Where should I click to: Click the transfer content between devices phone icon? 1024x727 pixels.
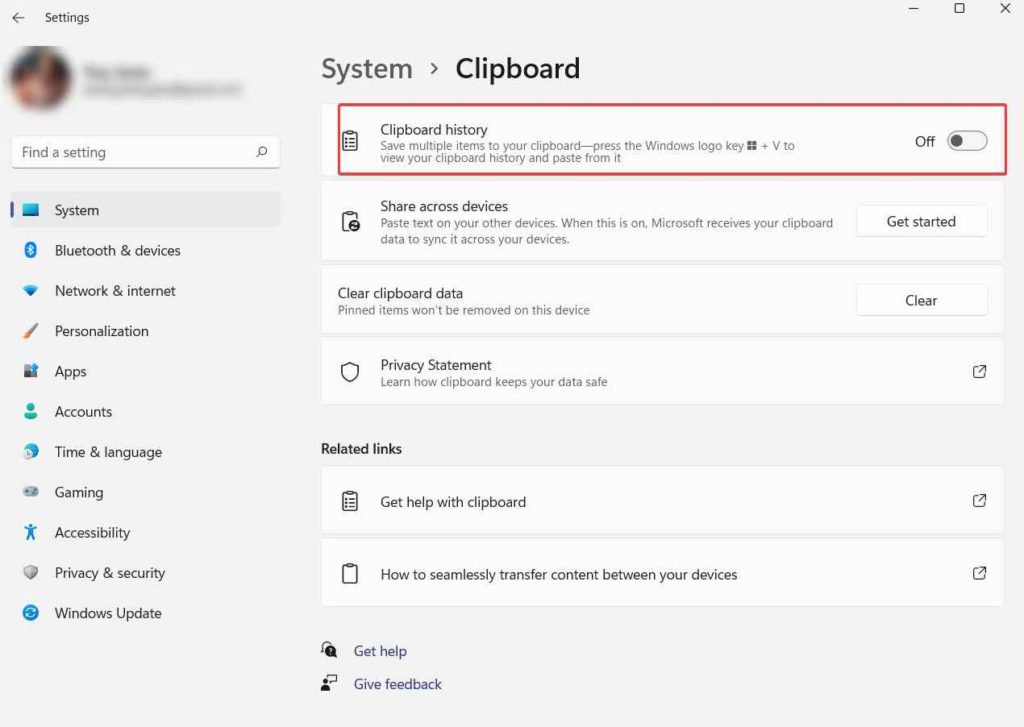point(351,574)
